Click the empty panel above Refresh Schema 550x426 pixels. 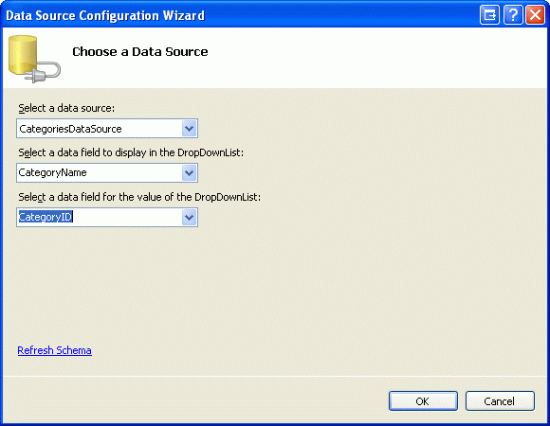pyautogui.click(x=275, y=284)
